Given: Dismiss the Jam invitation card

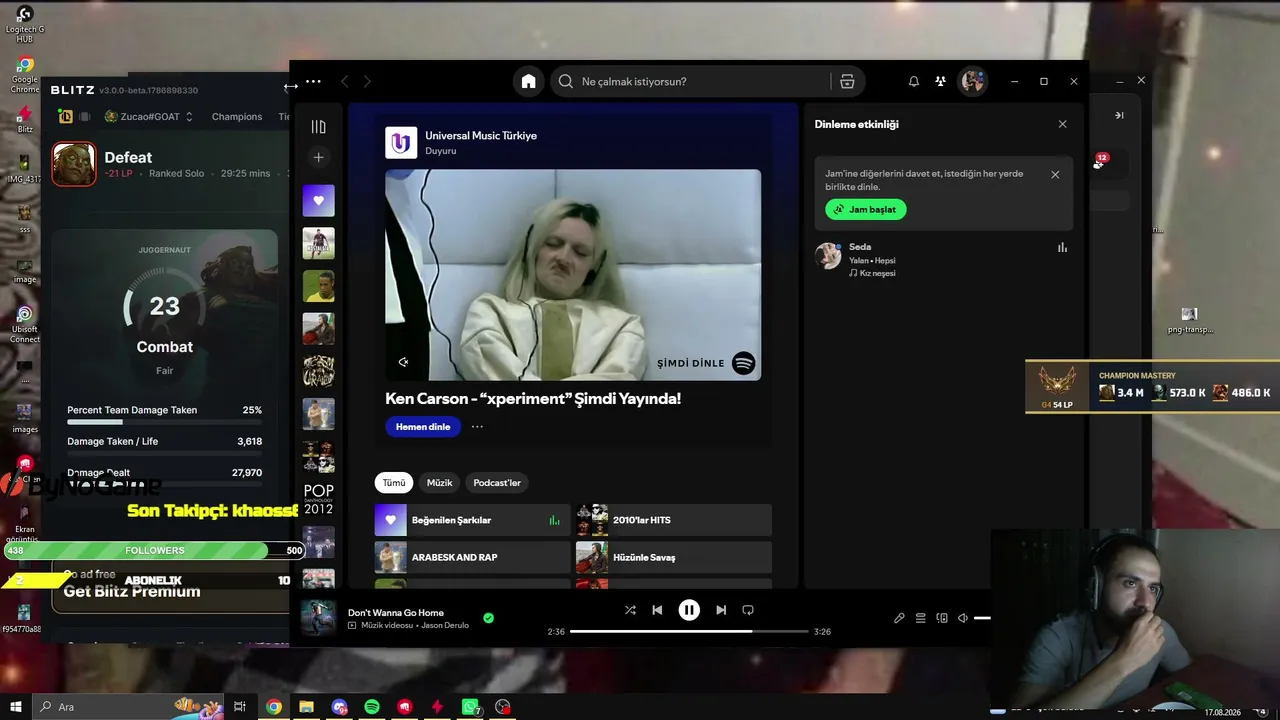Looking at the screenshot, I should [x=1055, y=174].
